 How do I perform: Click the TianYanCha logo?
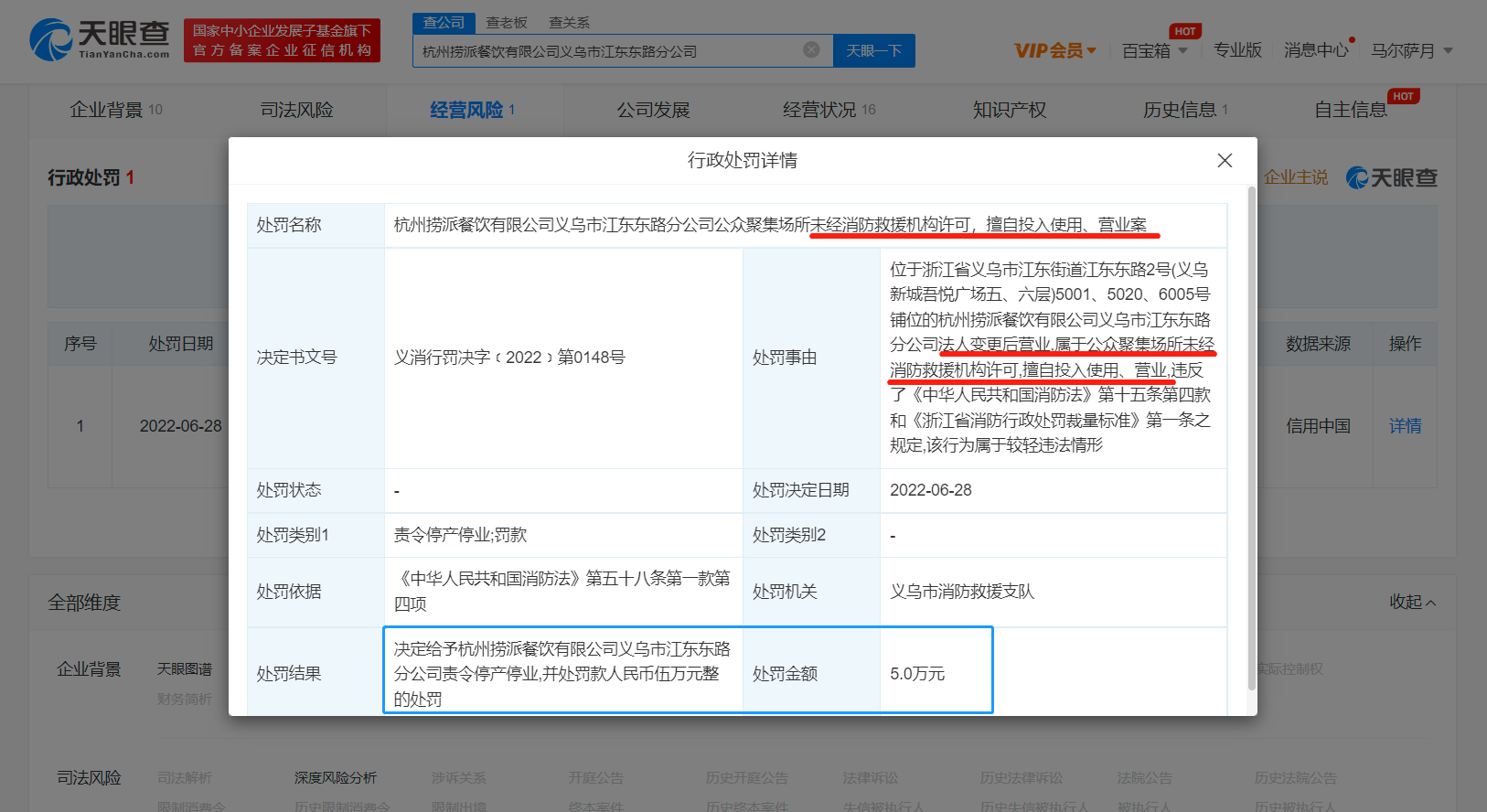click(x=100, y=39)
